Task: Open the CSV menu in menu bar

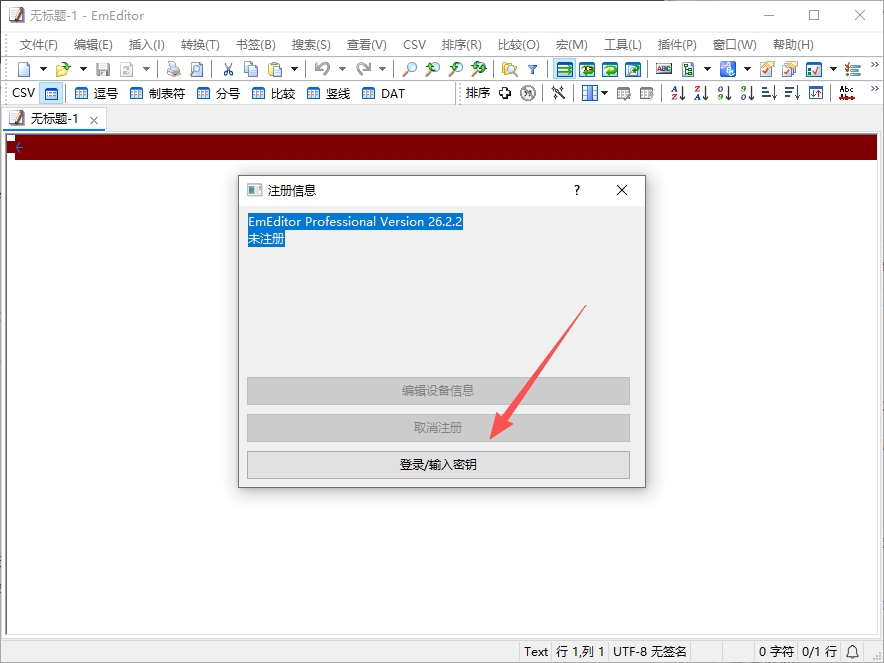Action: click(414, 45)
